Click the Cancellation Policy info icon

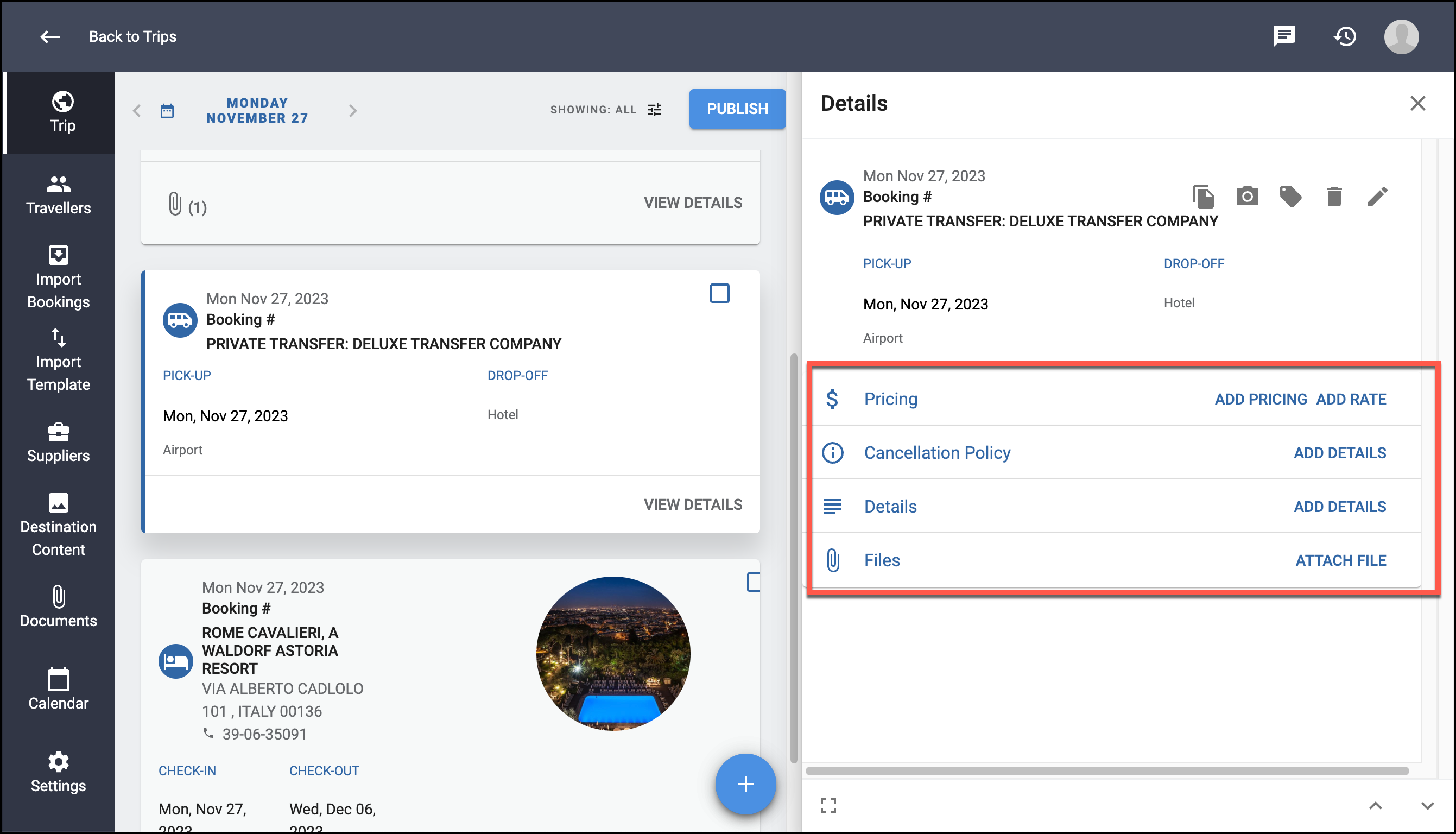pyautogui.click(x=832, y=453)
